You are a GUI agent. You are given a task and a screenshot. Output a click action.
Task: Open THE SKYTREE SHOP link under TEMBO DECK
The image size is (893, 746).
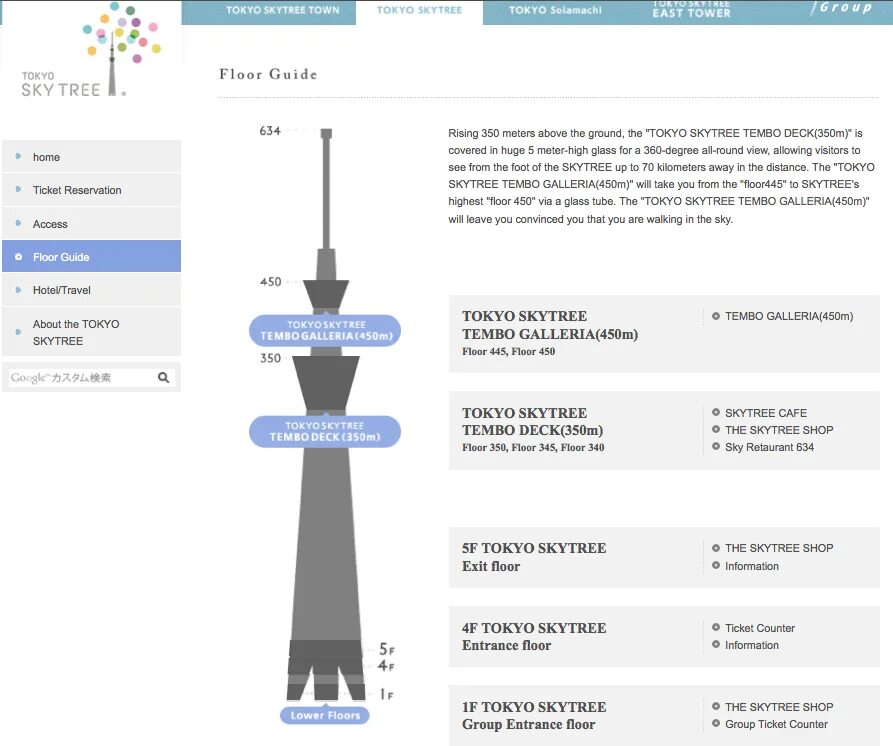pos(779,430)
